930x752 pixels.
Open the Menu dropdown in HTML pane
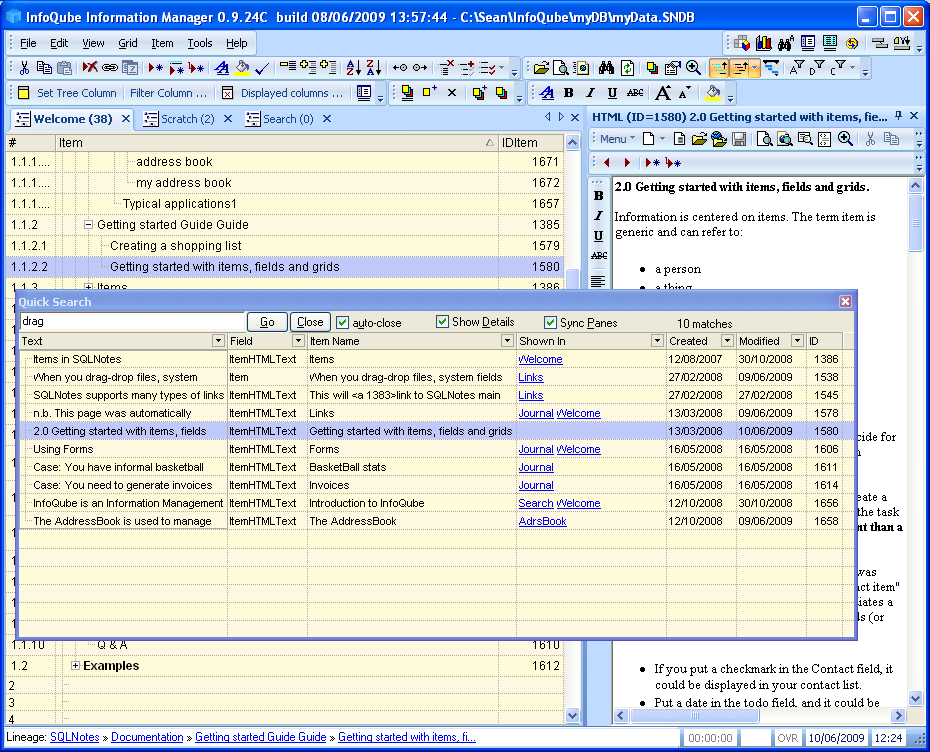tap(617, 139)
